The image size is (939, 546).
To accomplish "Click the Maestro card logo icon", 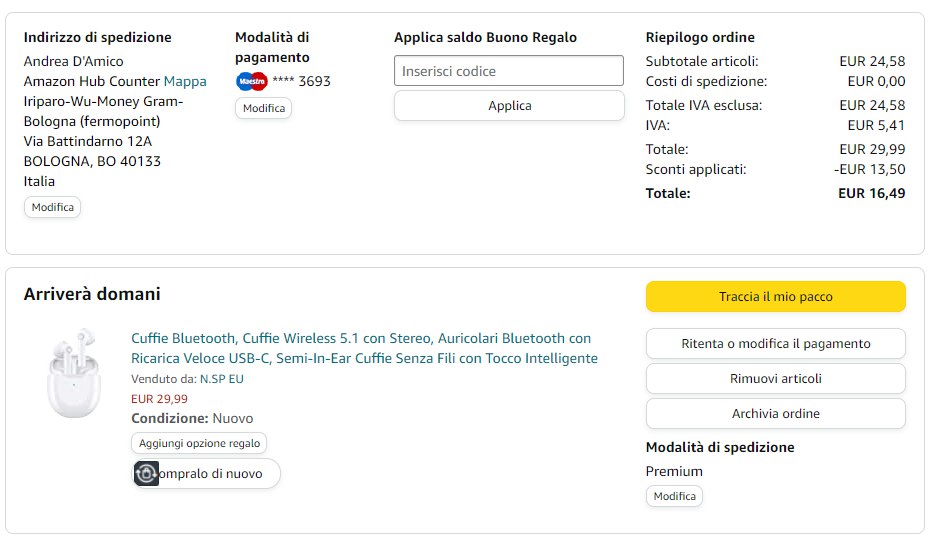I will pyautogui.click(x=252, y=81).
